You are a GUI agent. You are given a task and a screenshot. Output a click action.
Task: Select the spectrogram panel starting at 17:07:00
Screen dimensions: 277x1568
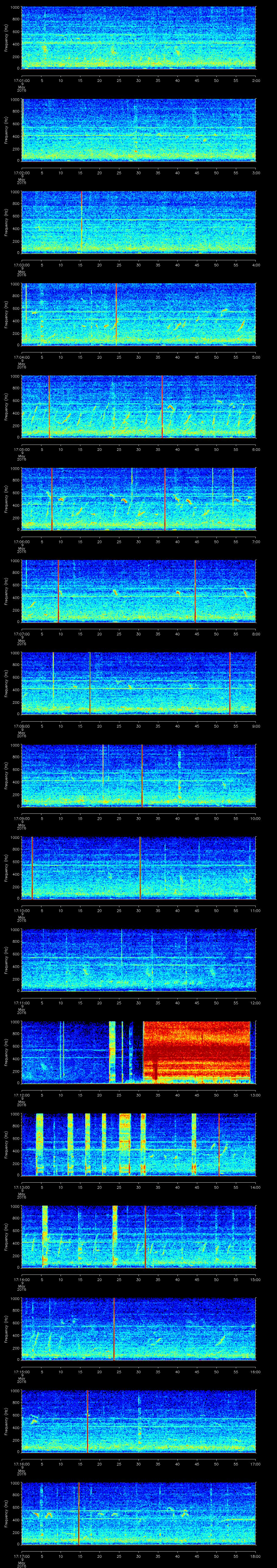click(x=139, y=590)
